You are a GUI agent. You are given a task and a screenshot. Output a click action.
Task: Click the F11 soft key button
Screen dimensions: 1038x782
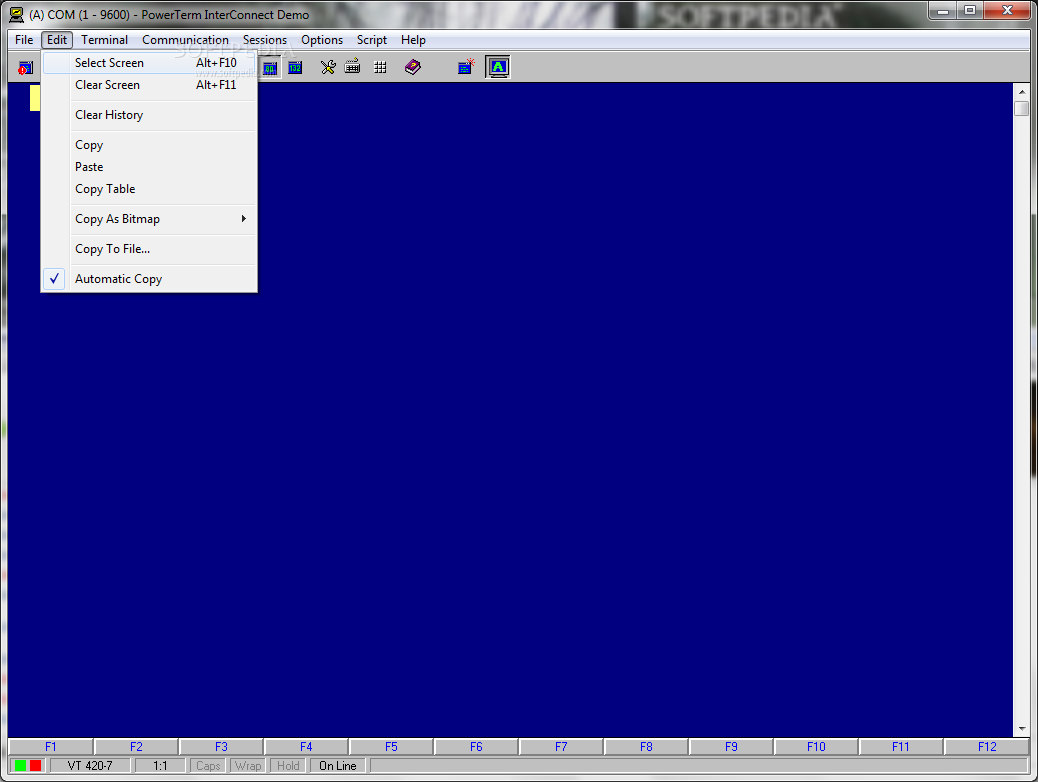[901, 747]
